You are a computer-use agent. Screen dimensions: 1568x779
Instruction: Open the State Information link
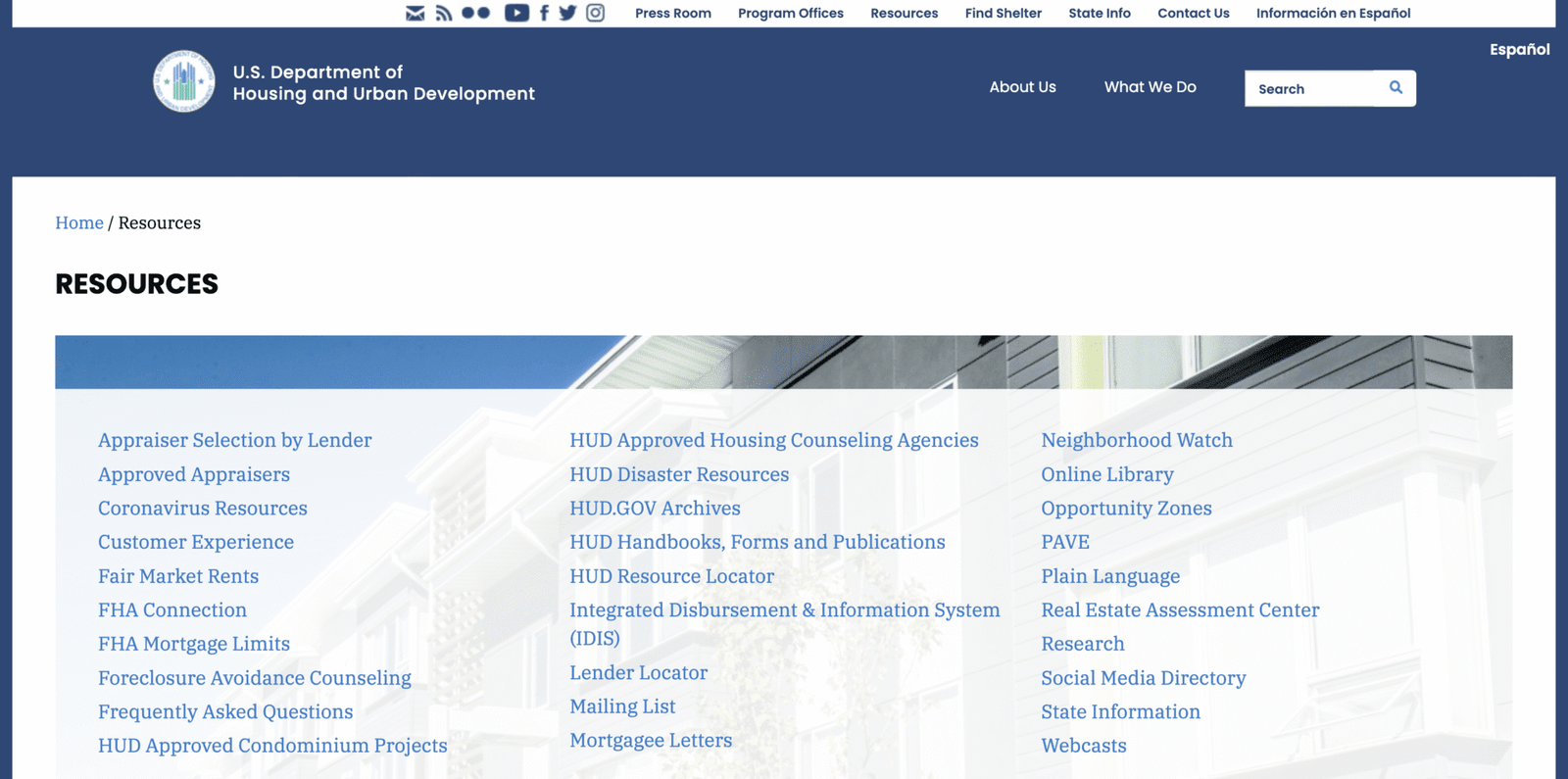tap(1121, 711)
